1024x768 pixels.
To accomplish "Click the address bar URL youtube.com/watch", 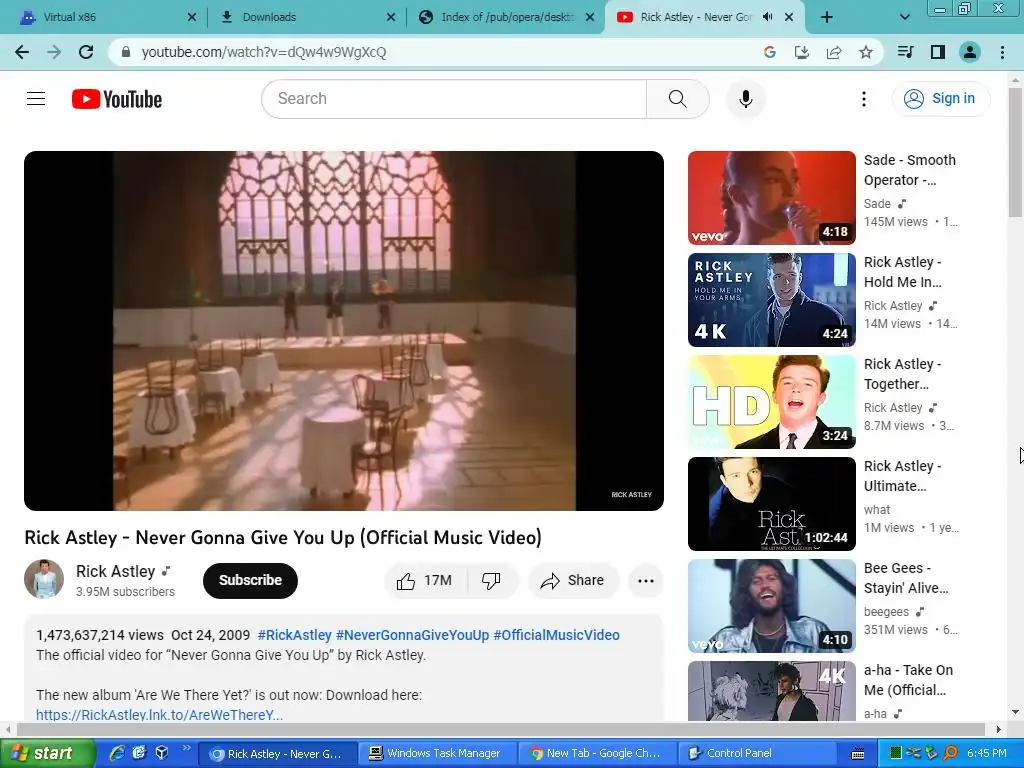I will (264, 52).
